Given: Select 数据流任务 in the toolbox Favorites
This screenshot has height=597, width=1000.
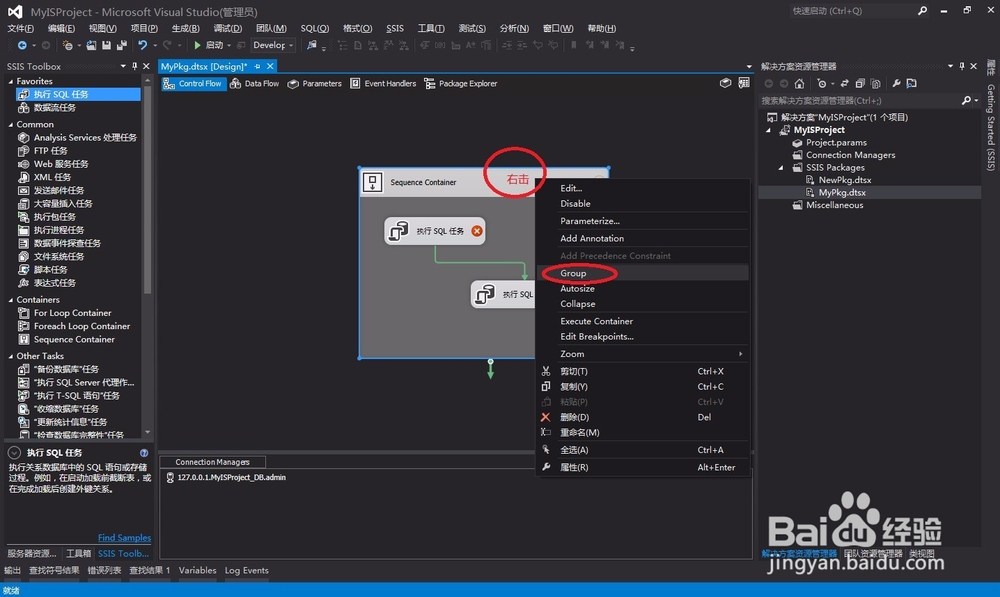Looking at the screenshot, I should pos(55,108).
